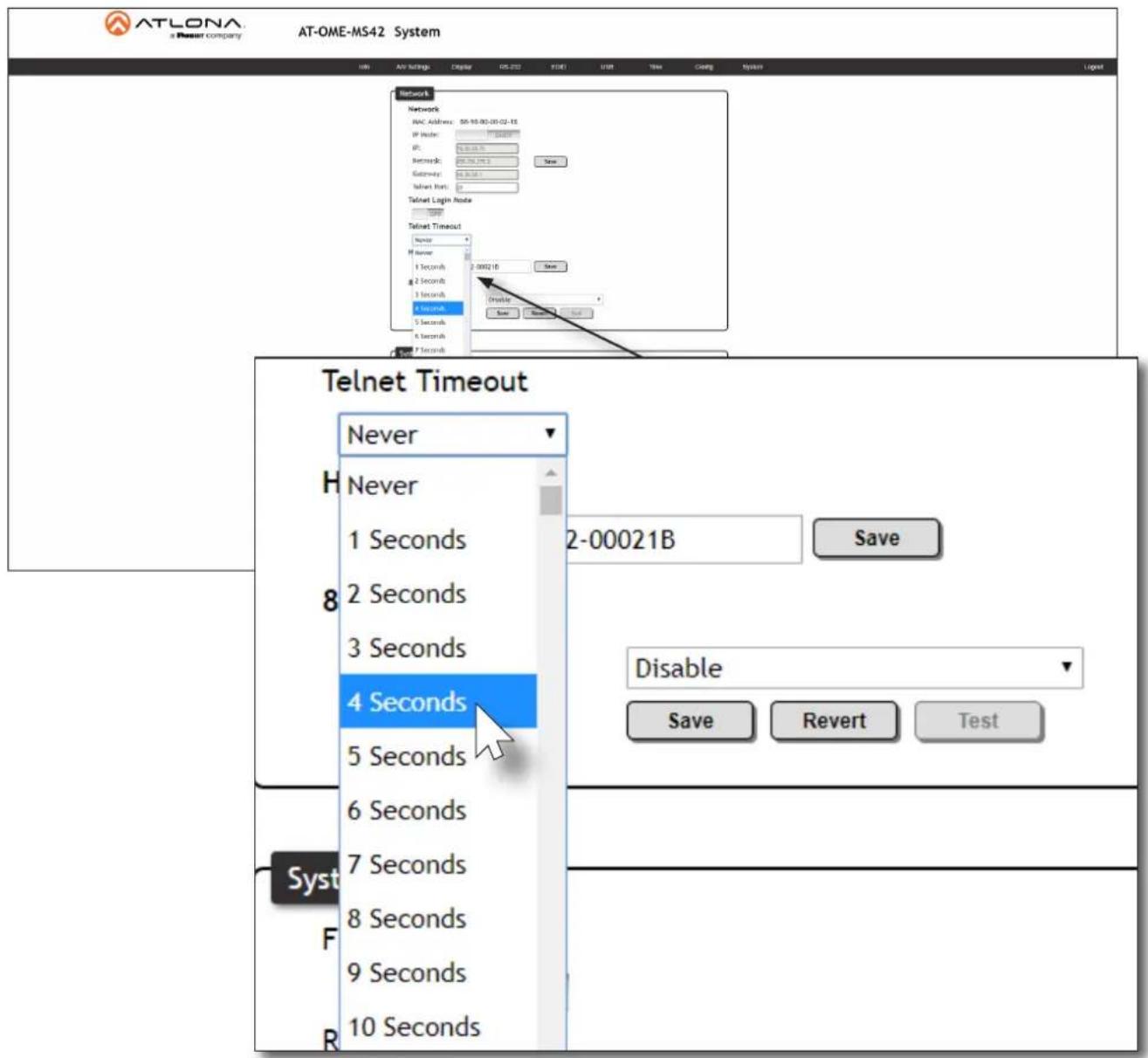
Task: Choose 1 Seconds in the magnified list
Action: tap(439, 539)
